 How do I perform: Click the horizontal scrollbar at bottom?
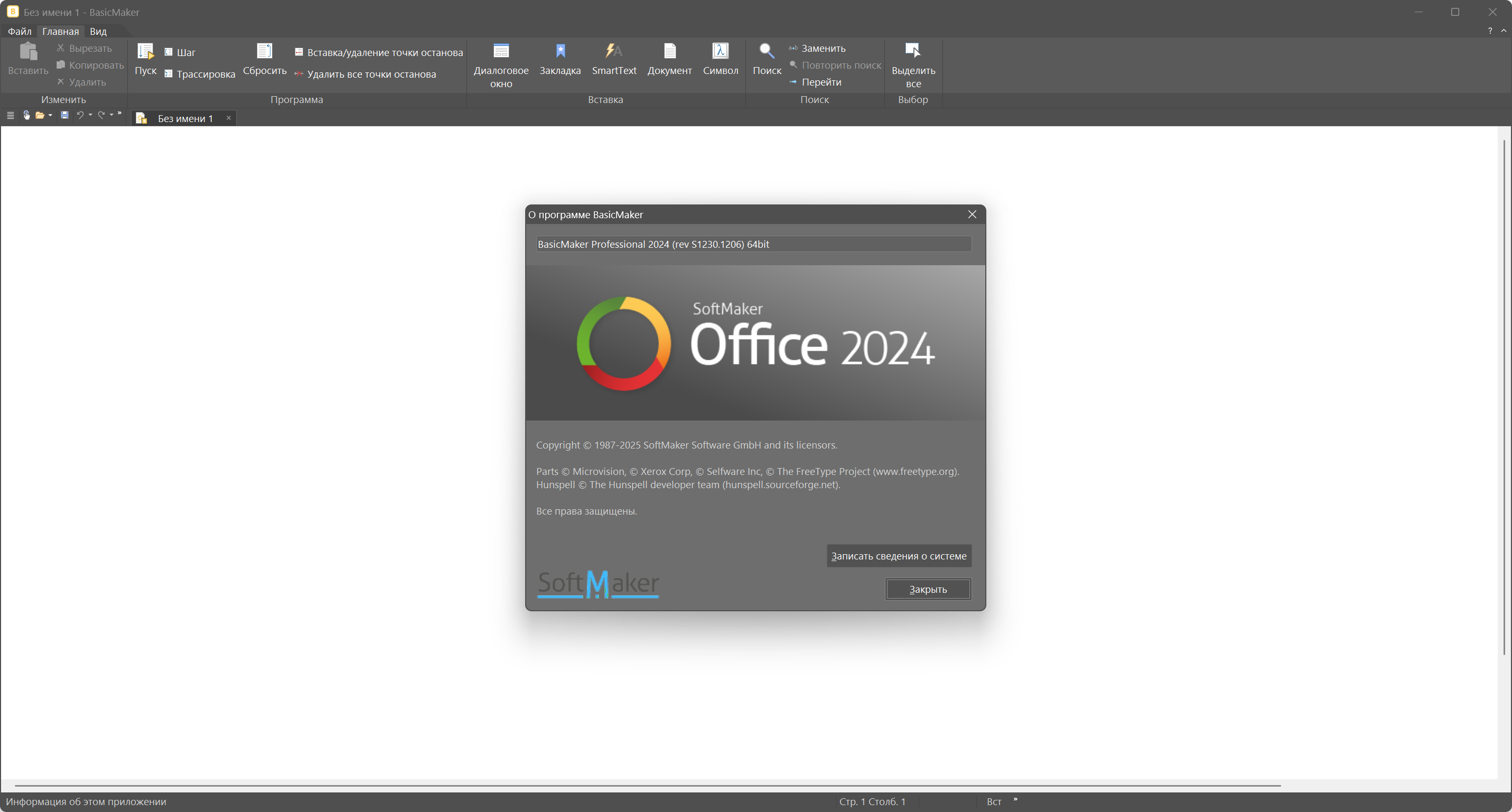646,785
